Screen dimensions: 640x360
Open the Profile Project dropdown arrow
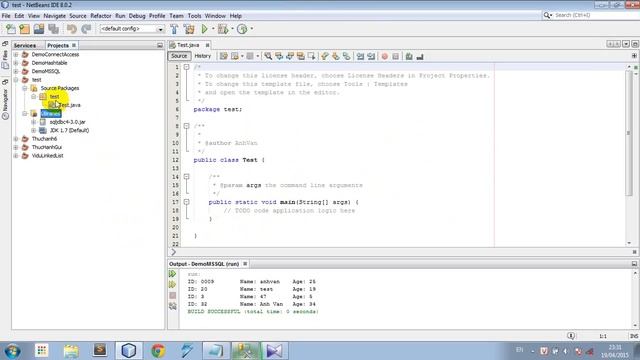[x=251, y=29]
